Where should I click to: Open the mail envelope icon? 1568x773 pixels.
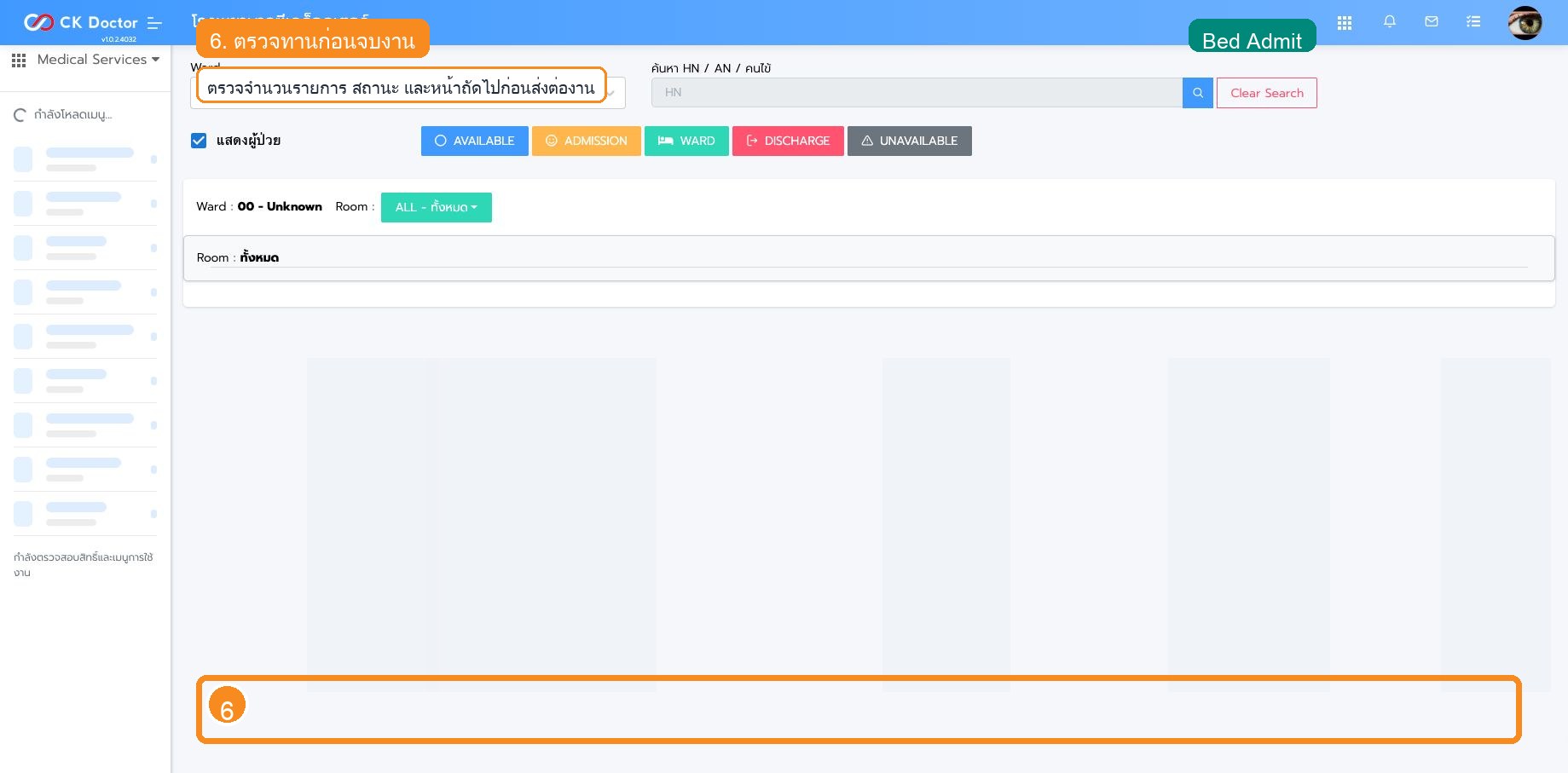coord(1432,22)
